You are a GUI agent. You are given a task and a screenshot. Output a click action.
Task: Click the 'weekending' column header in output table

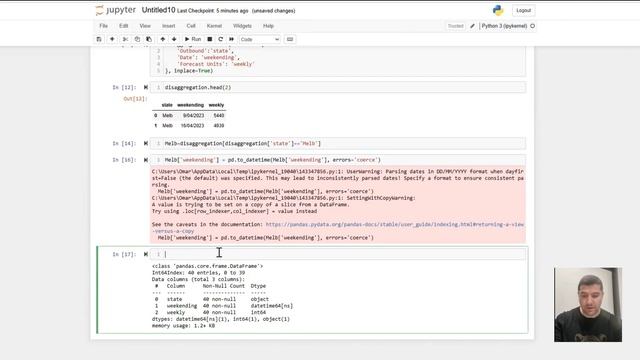click(190, 105)
